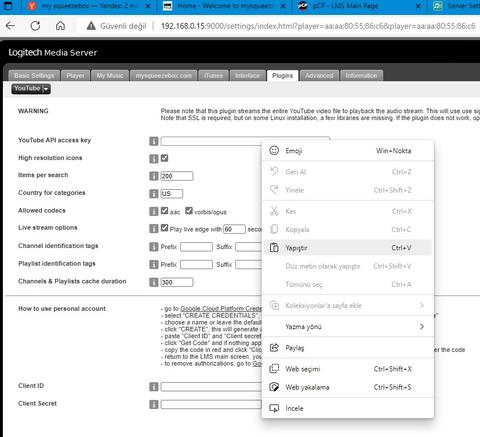Reload the page with refresh icon
The image size is (480, 437).
point(35,26)
